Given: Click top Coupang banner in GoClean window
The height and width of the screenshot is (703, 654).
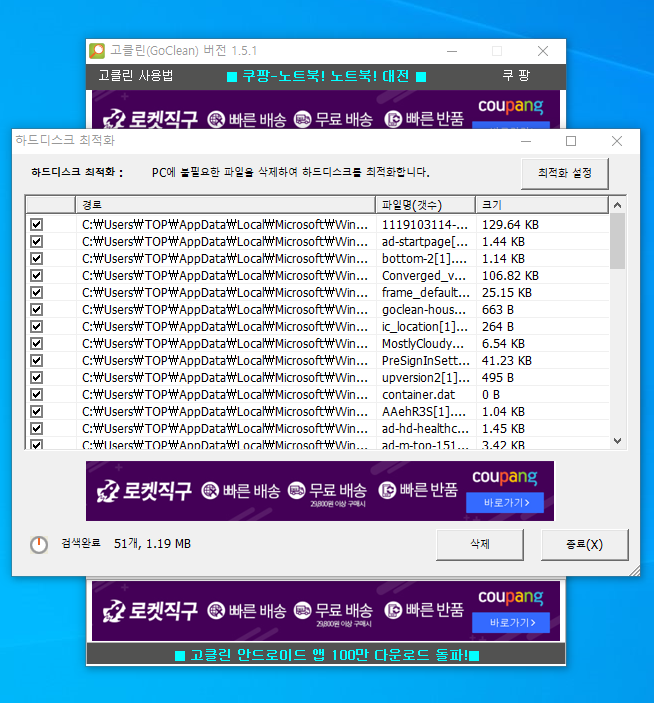Looking at the screenshot, I should [x=326, y=110].
